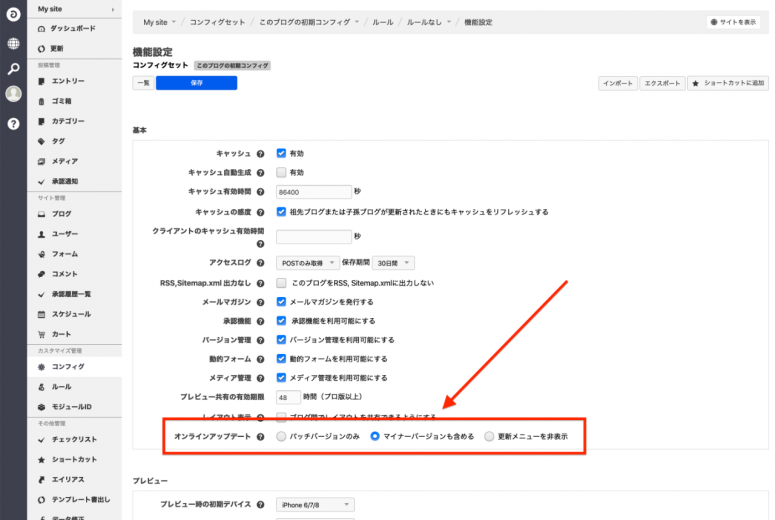Open the 30日間 retention period dropdown

[x=393, y=263]
